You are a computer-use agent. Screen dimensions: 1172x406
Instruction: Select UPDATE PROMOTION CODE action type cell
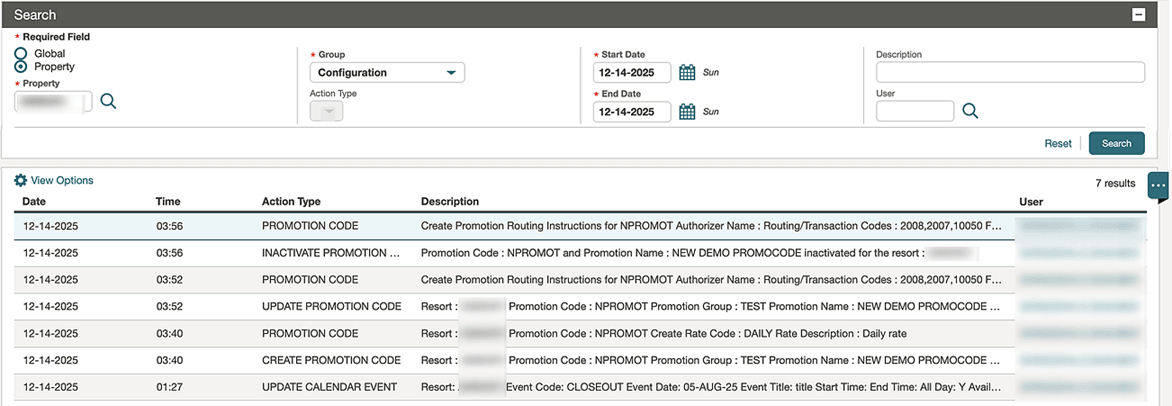pos(332,307)
